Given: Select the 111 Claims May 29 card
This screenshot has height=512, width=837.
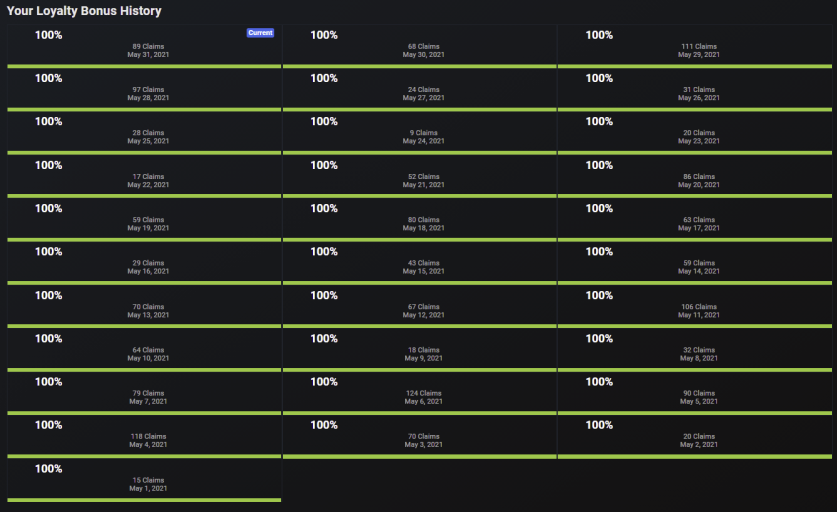Looking at the screenshot, I should [x=695, y=46].
